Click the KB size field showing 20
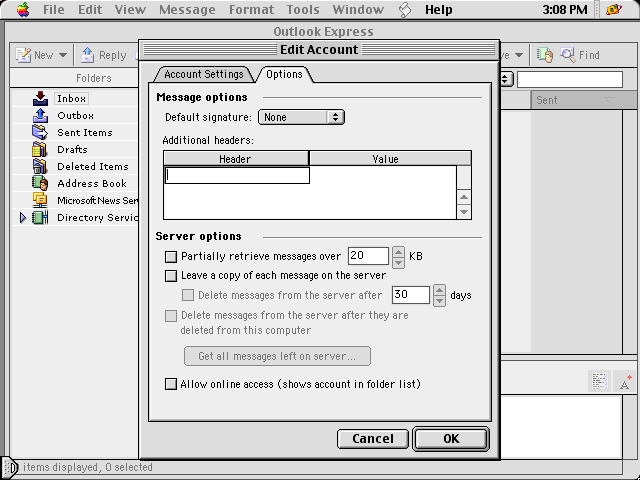 click(368, 256)
